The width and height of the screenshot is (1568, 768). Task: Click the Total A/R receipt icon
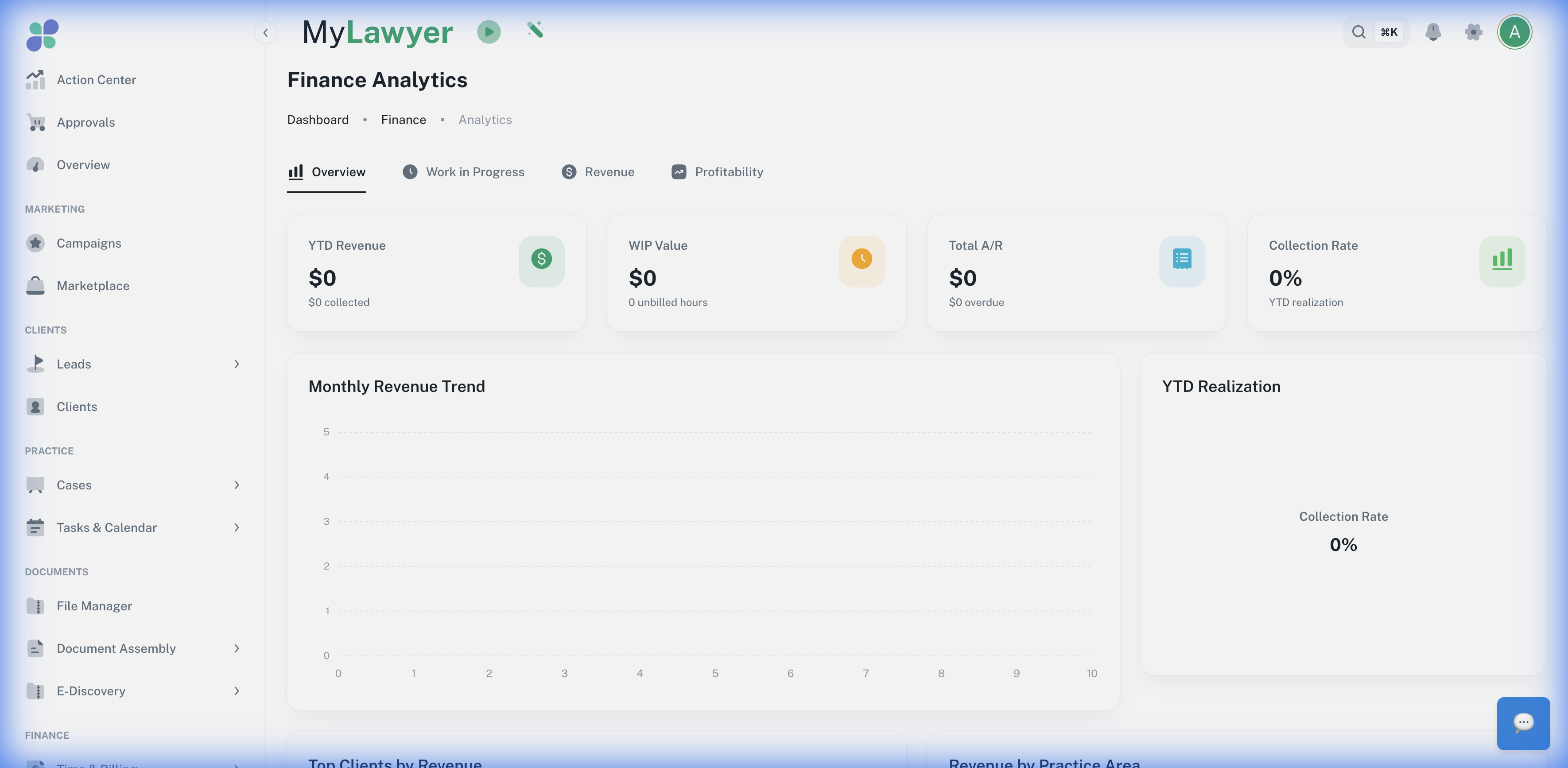click(1181, 261)
